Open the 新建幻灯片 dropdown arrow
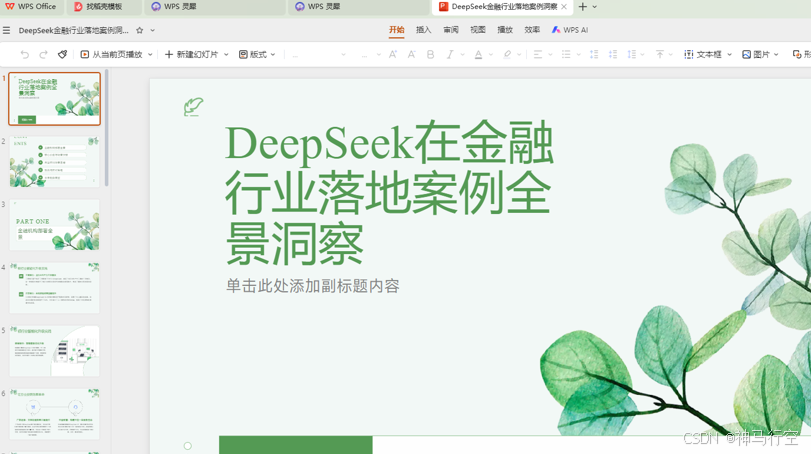The height and width of the screenshot is (454, 811). point(226,54)
